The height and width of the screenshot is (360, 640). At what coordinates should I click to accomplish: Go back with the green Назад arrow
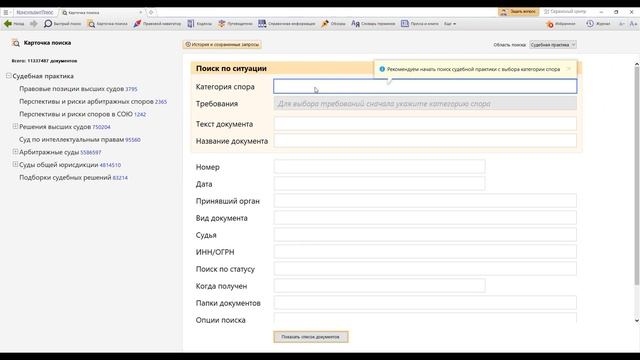click(13, 24)
